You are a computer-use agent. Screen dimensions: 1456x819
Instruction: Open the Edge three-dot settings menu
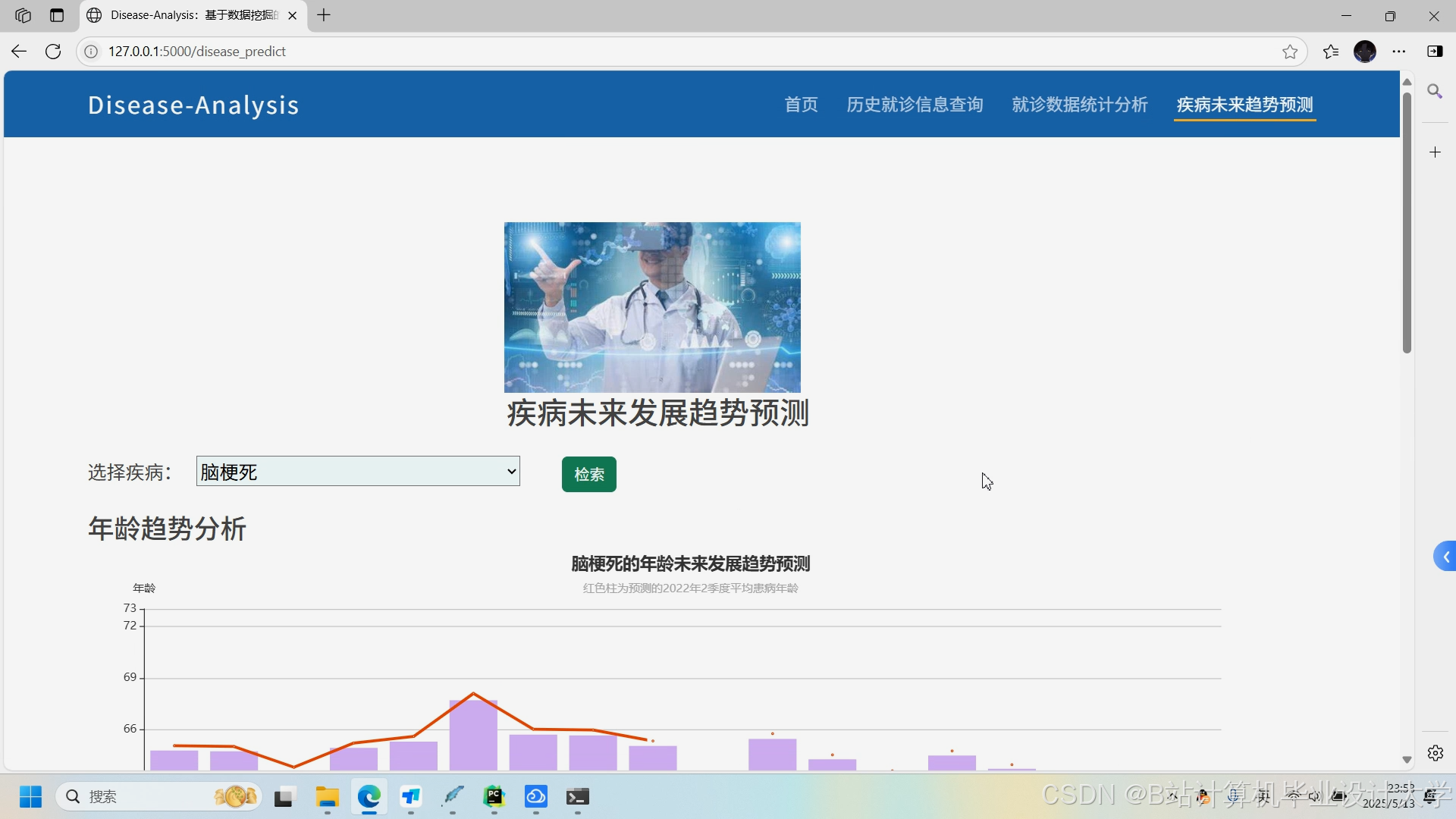(1399, 52)
